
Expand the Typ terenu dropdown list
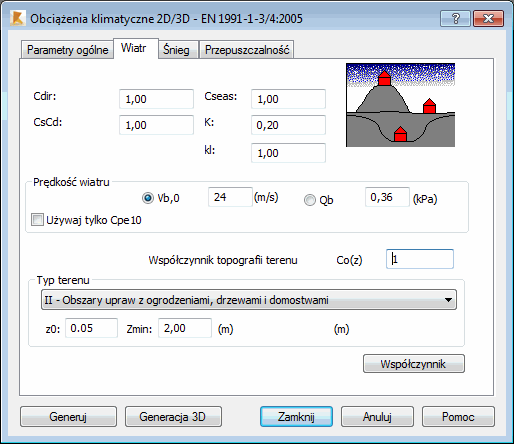249,300
